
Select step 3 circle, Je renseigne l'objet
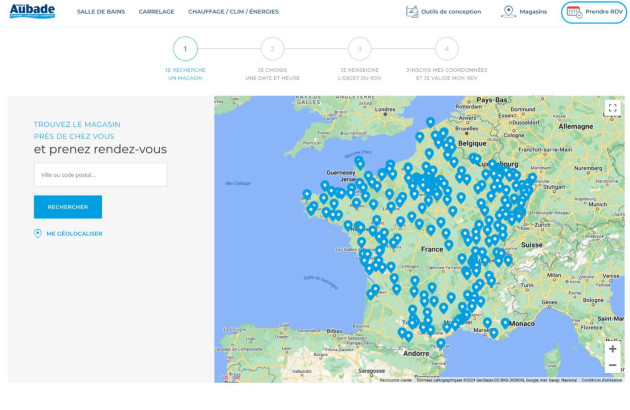tap(360, 49)
